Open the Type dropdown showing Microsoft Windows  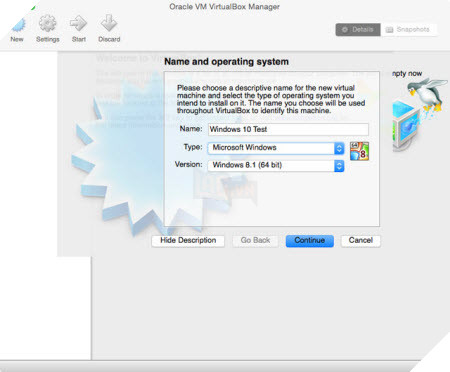pos(276,148)
